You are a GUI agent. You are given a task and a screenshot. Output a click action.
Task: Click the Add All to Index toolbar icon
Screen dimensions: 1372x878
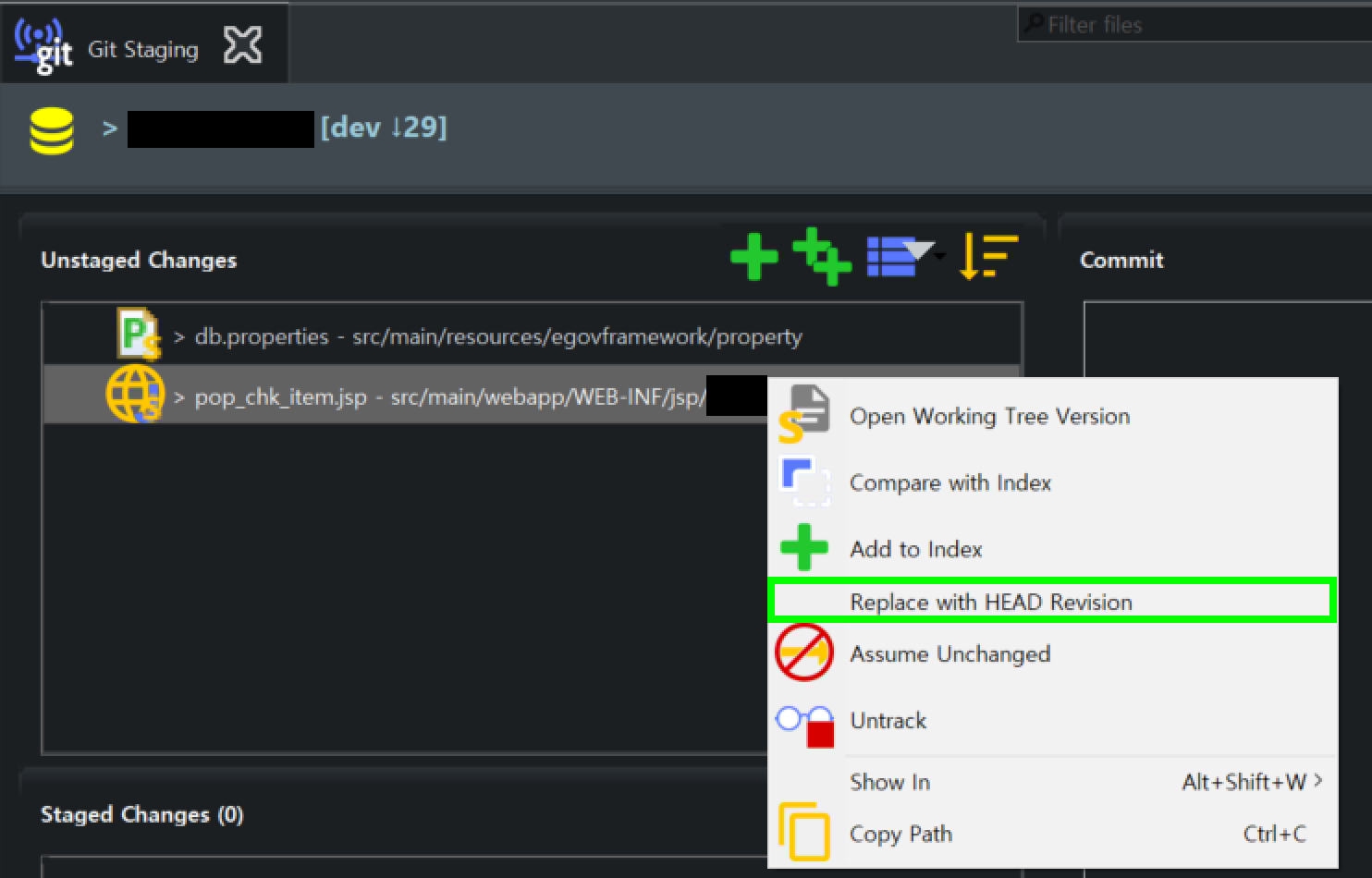click(x=822, y=257)
